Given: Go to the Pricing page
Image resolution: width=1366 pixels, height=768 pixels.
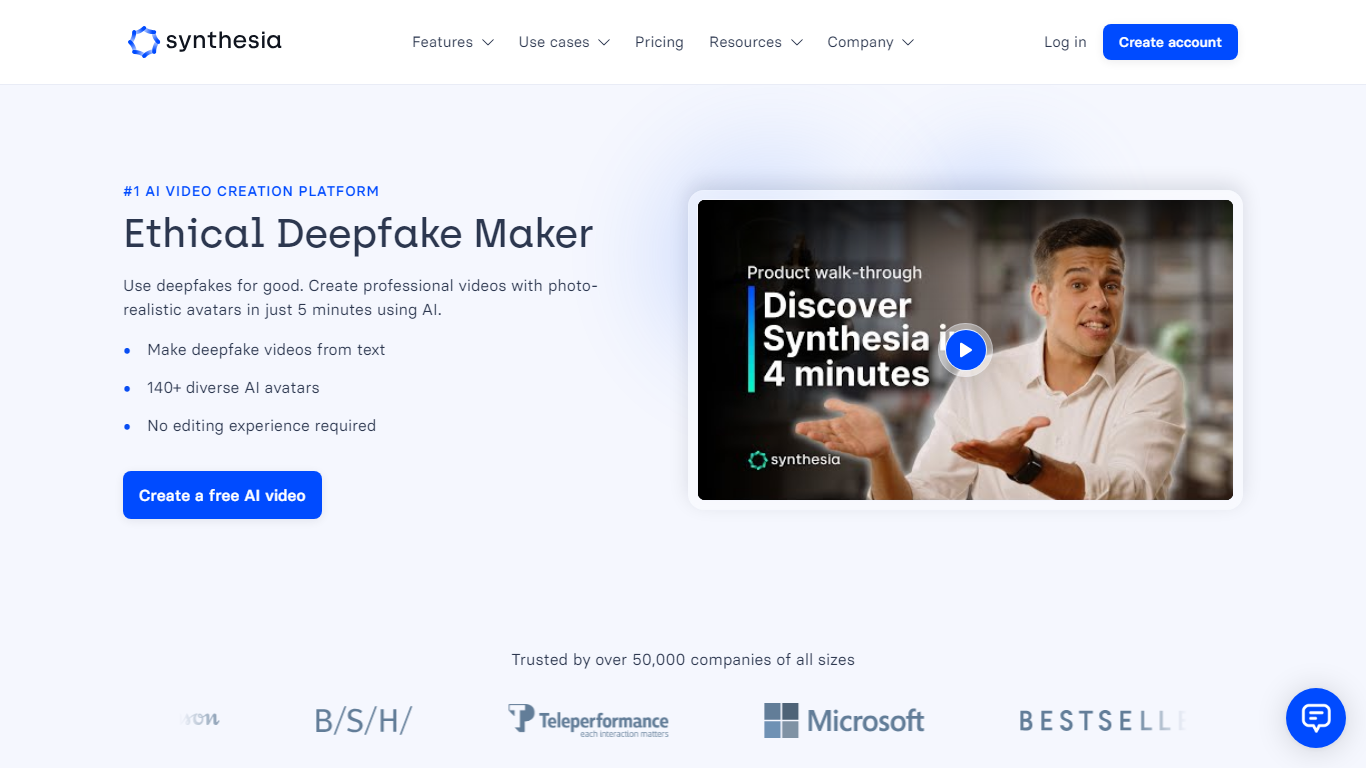Looking at the screenshot, I should point(659,42).
